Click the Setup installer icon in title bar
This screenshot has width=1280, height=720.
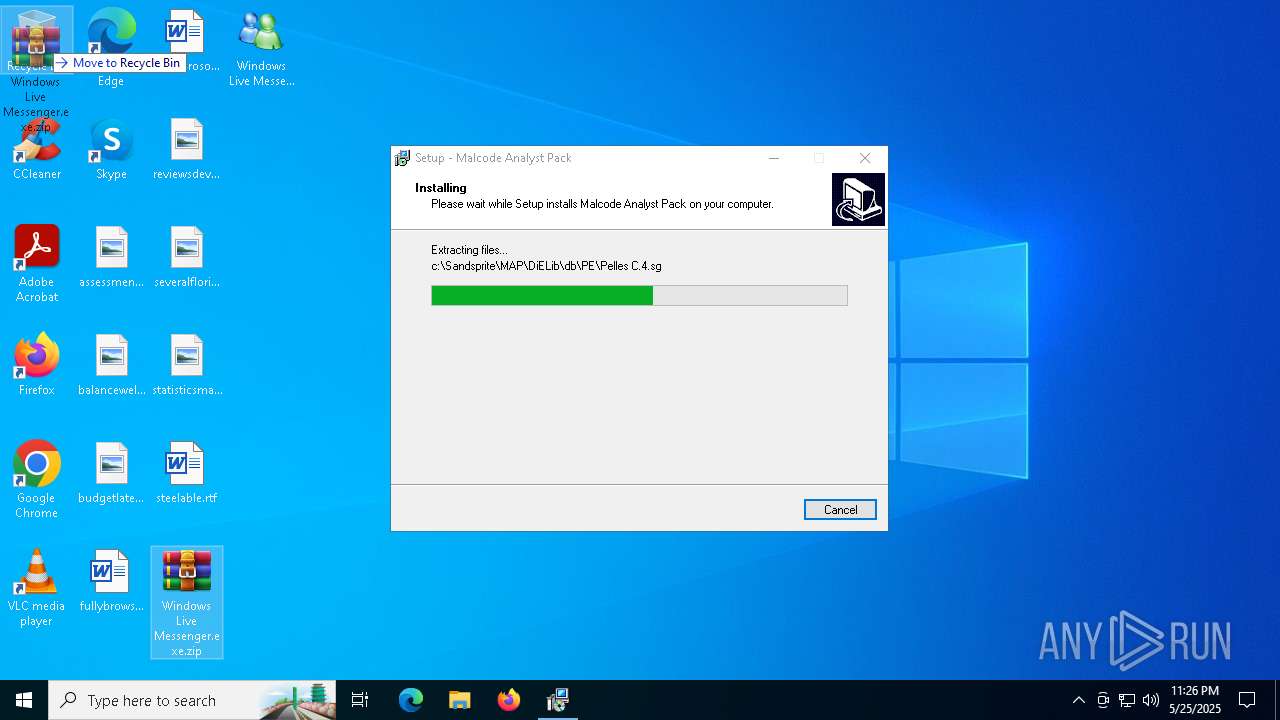403,158
